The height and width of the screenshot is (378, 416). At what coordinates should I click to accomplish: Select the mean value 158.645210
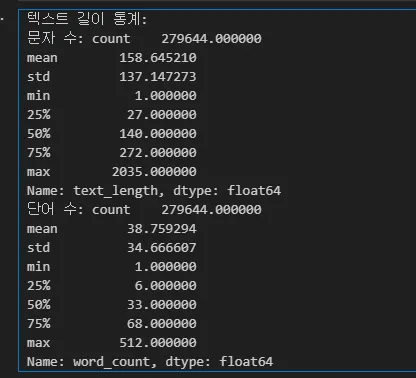pos(158,58)
